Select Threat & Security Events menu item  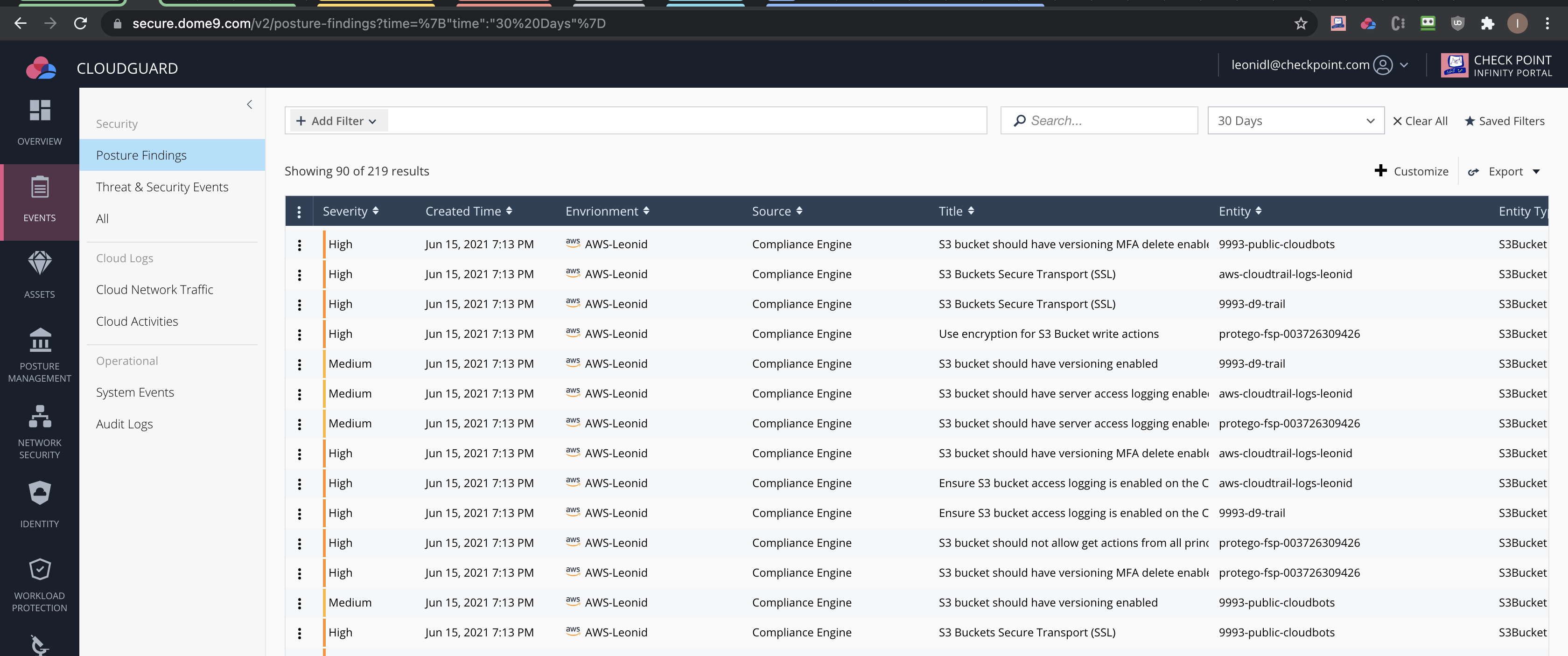(162, 187)
